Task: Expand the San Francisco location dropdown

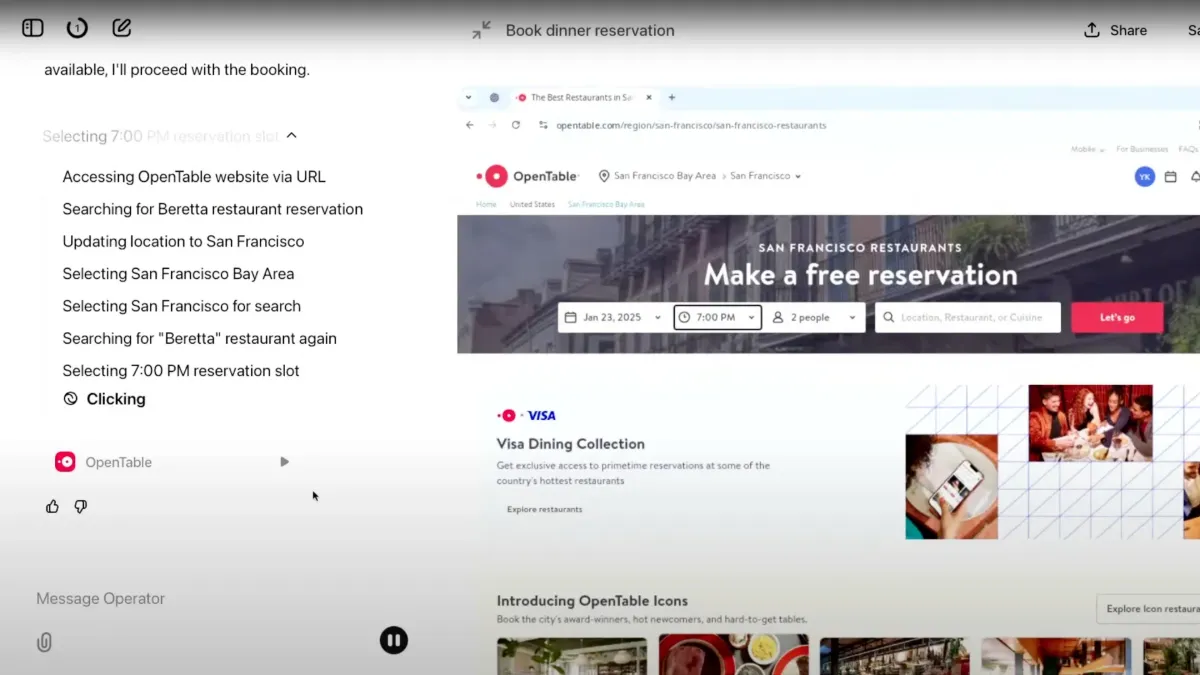Action: coord(766,176)
